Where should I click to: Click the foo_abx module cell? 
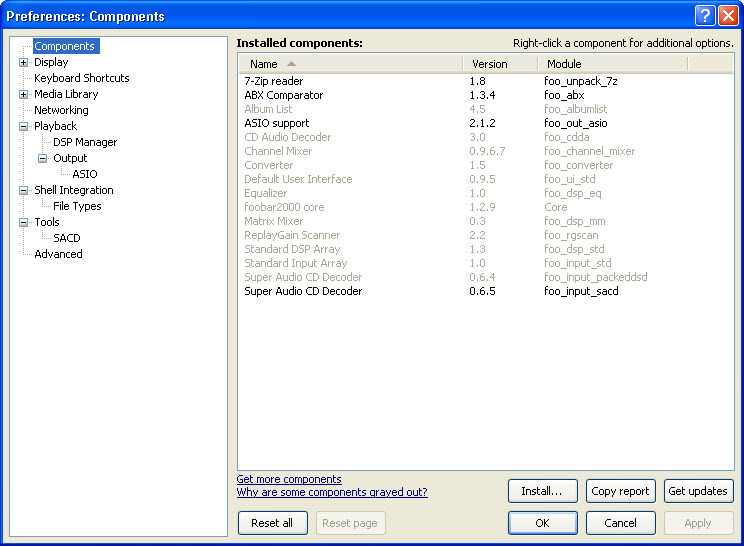click(564, 95)
